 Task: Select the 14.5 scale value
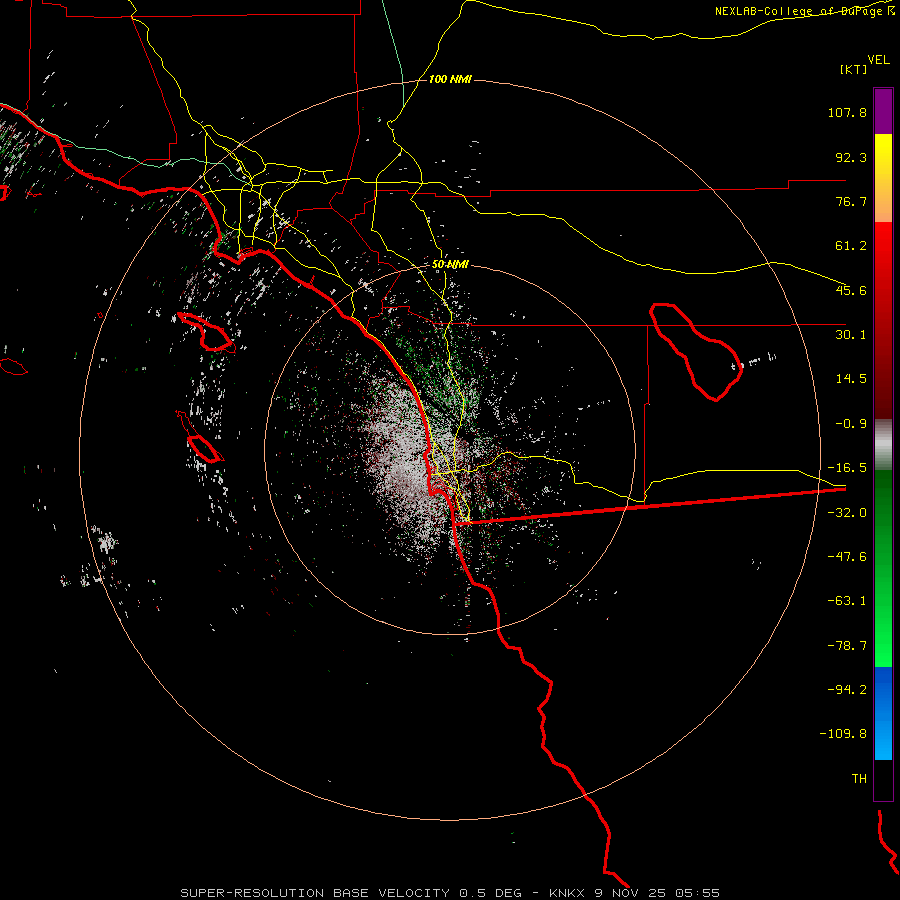[x=851, y=379]
